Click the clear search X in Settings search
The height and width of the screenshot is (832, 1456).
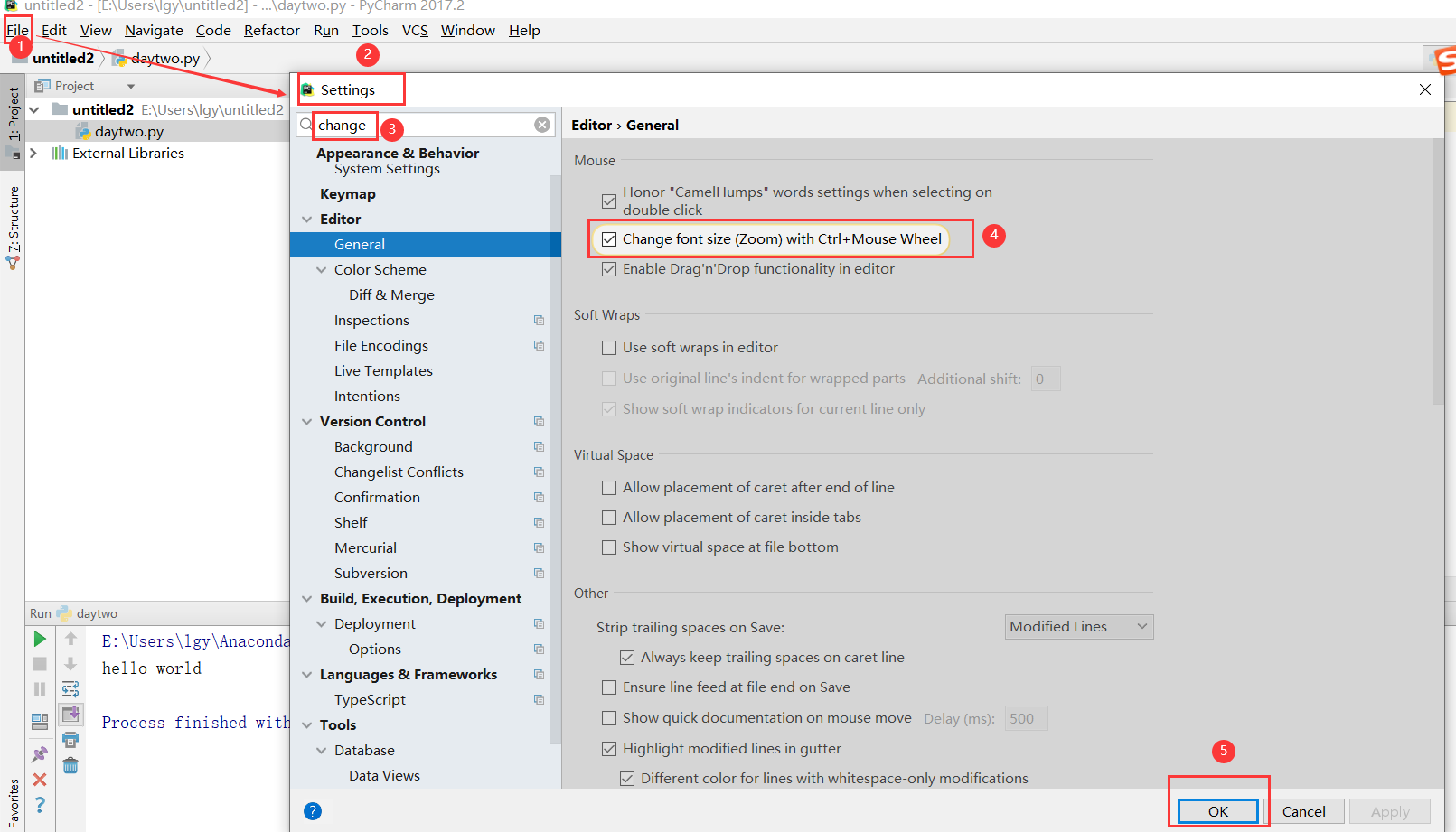tap(542, 125)
